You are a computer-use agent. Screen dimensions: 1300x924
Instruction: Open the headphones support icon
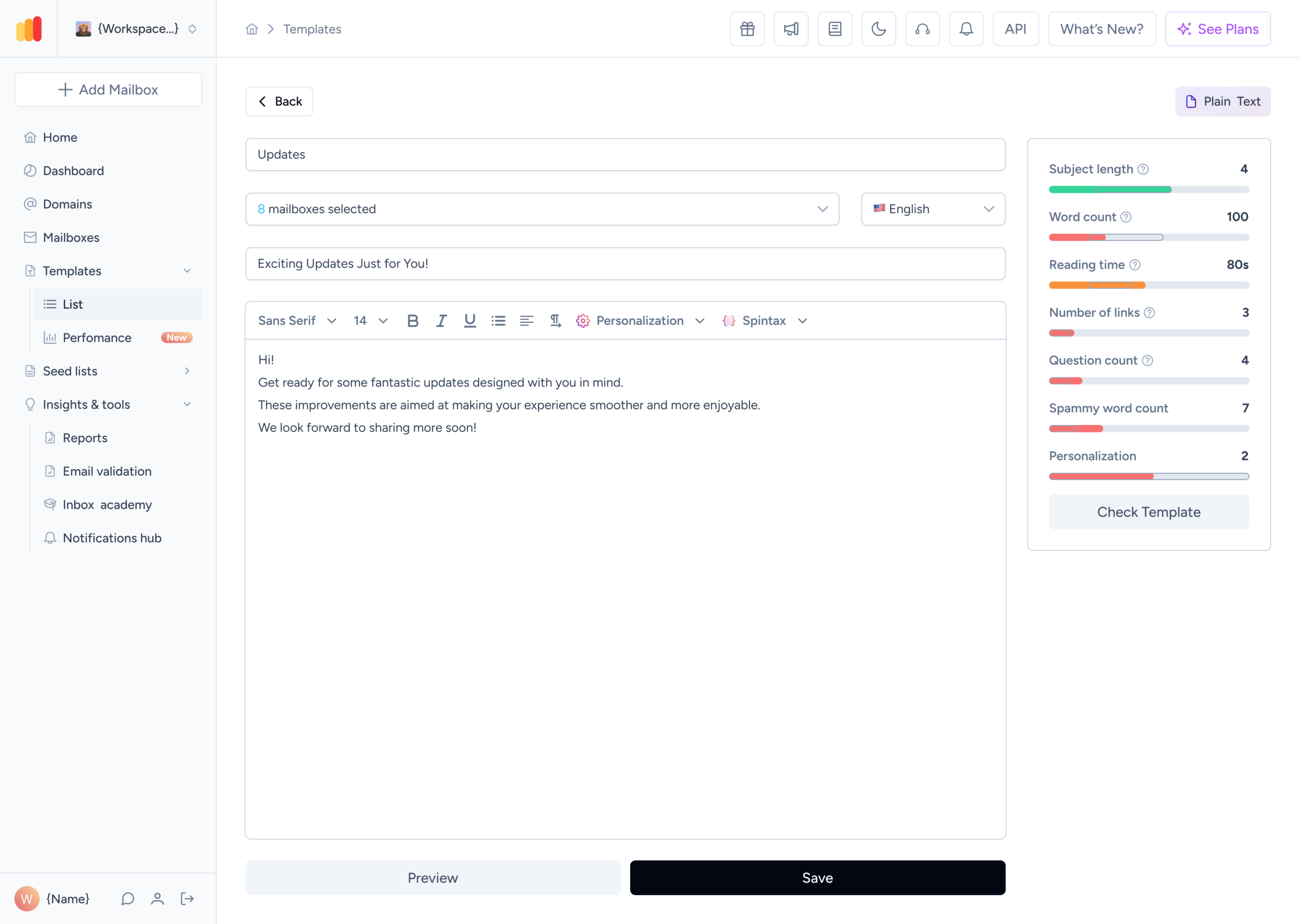tap(922, 28)
